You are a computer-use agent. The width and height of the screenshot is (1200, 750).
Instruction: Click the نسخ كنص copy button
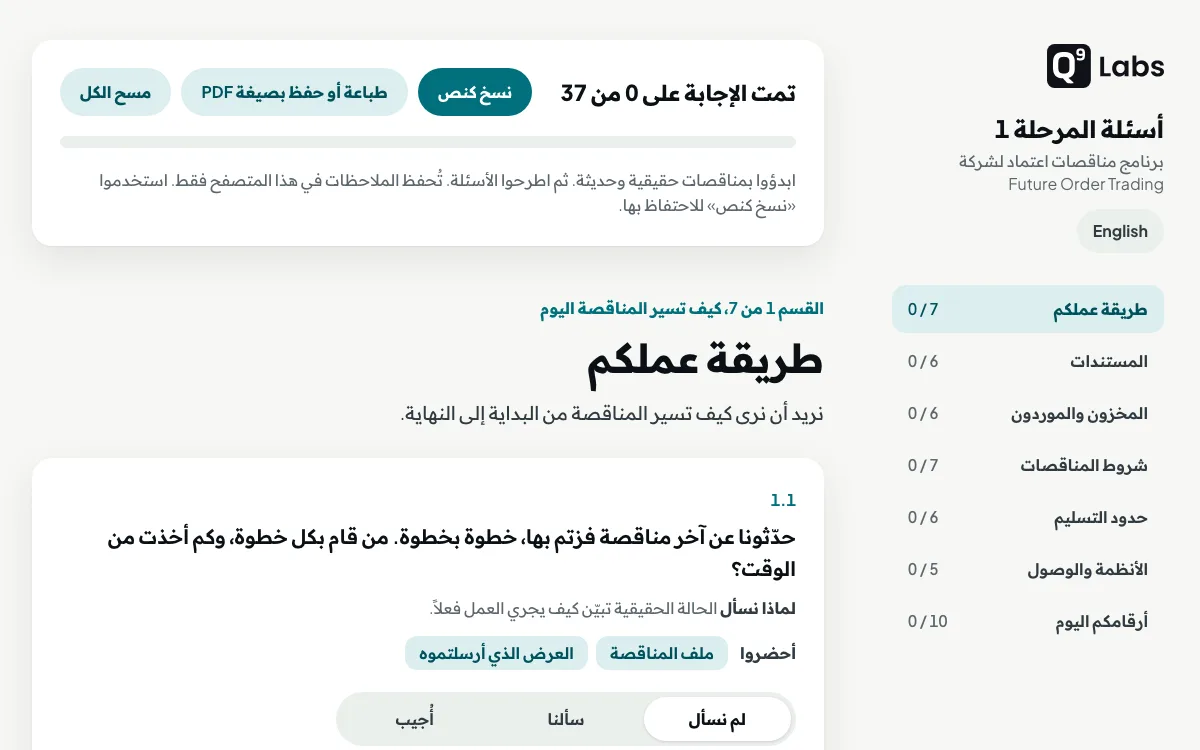475,92
